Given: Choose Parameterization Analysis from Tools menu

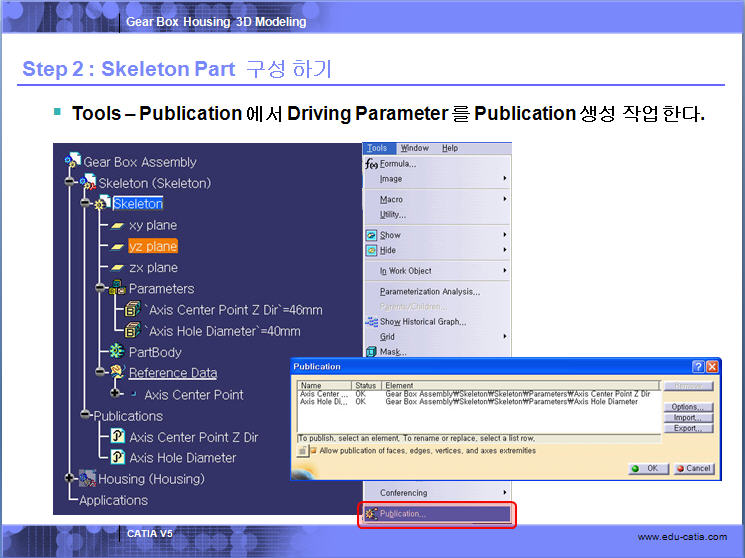Looking at the screenshot, I should (x=429, y=292).
